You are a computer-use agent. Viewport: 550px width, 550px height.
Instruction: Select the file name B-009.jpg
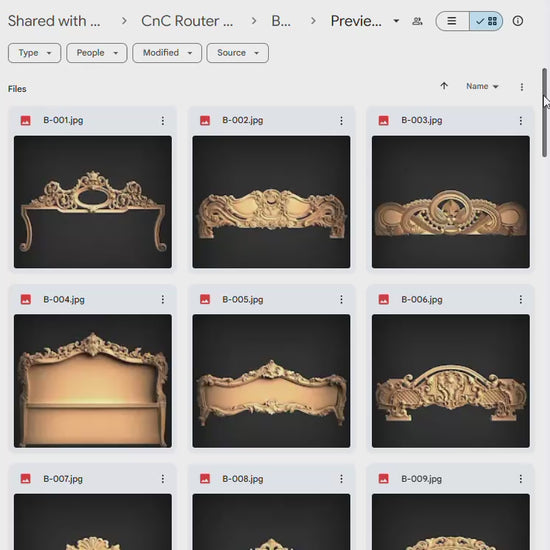421,479
